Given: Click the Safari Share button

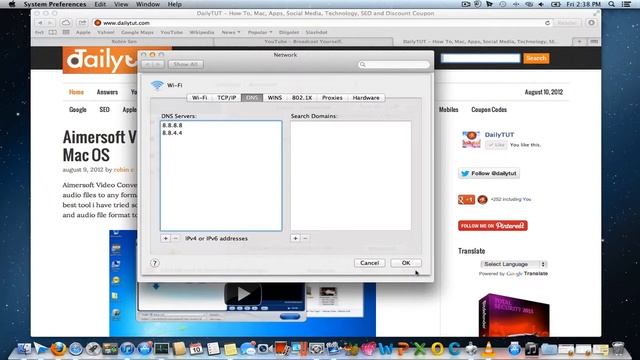Looking at the screenshot, I should pos(82,23).
